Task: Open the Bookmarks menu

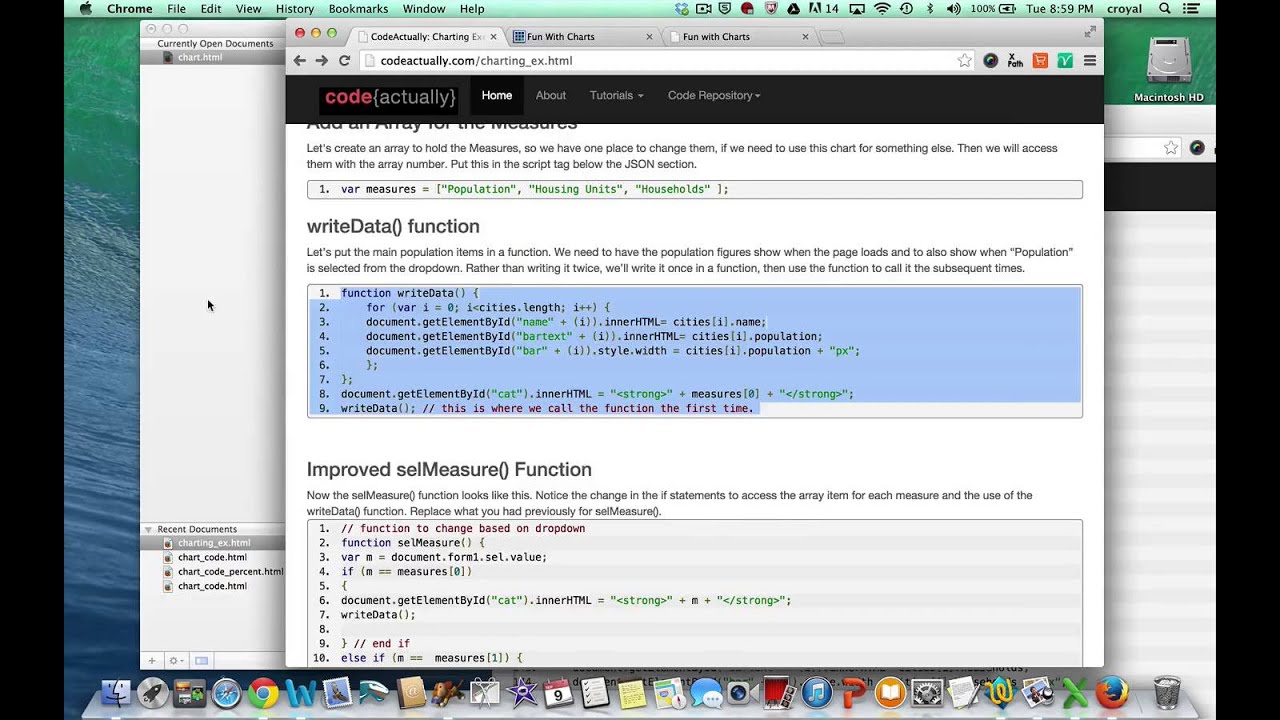Action: click(359, 9)
